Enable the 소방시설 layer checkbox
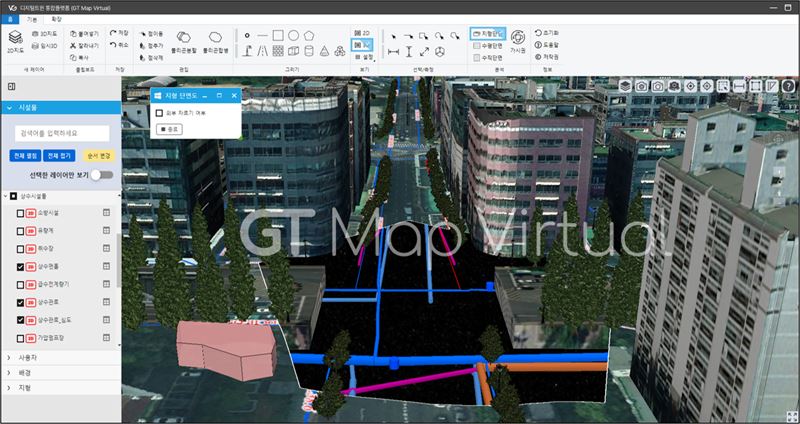This screenshot has height=424, width=800. pos(21,213)
